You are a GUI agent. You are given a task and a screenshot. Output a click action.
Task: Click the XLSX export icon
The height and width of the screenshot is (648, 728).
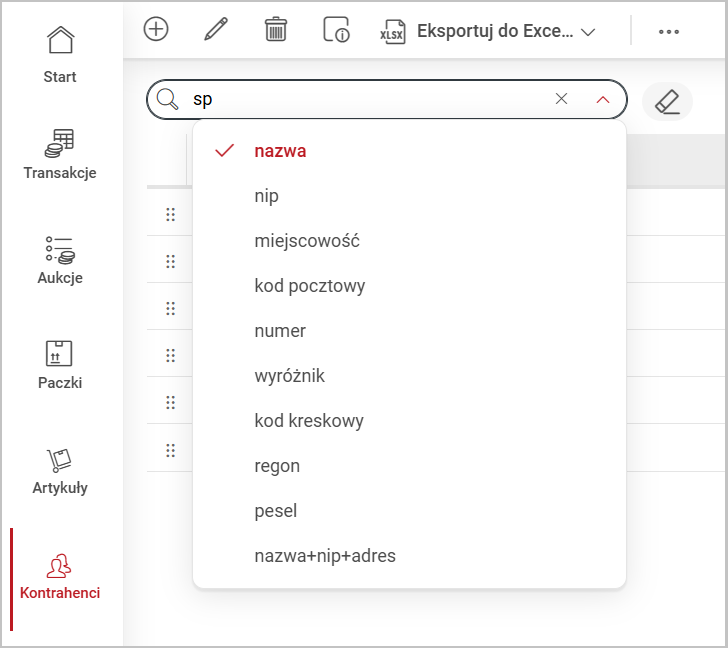point(393,31)
